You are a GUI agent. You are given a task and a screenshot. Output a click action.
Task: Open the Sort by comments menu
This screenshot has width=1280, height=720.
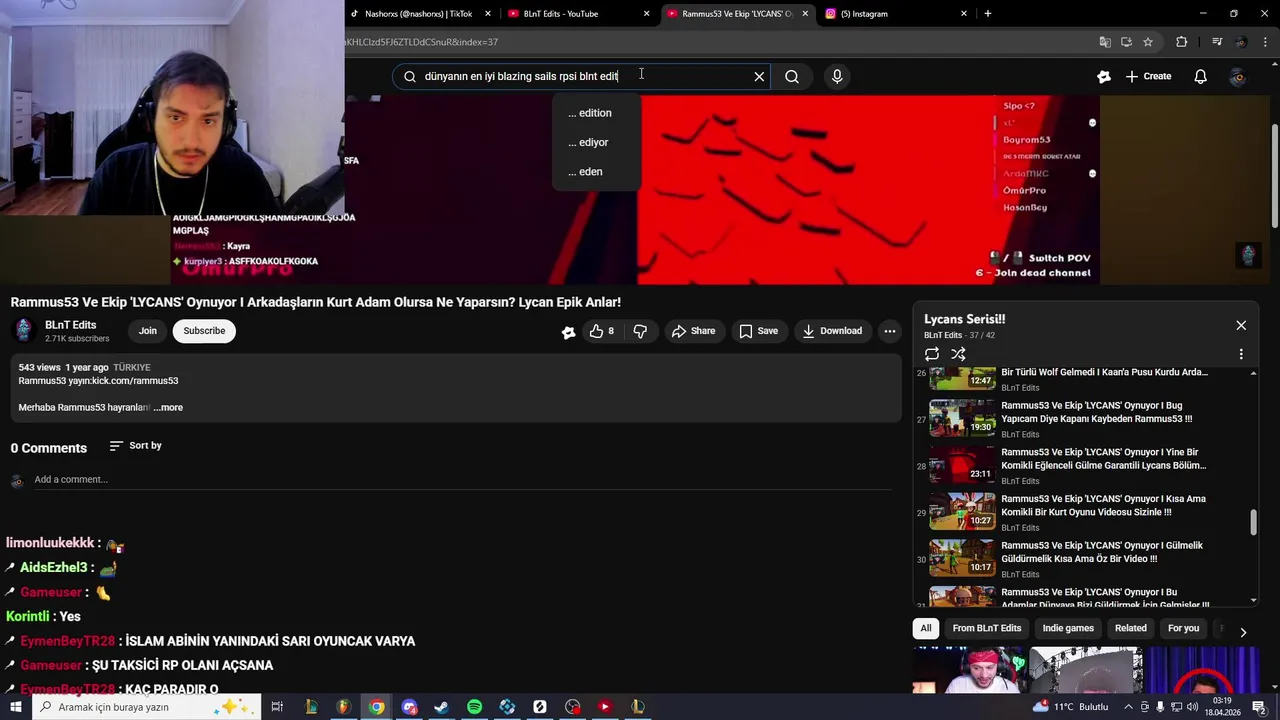click(x=135, y=445)
